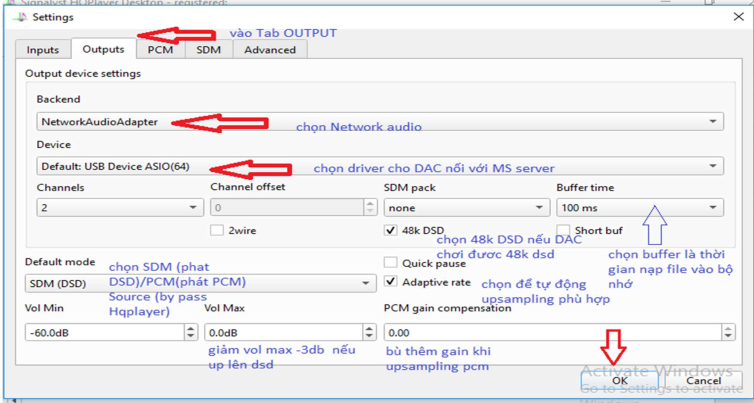
Task: Open the Buffer time dropdown
Action: point(640,208)
